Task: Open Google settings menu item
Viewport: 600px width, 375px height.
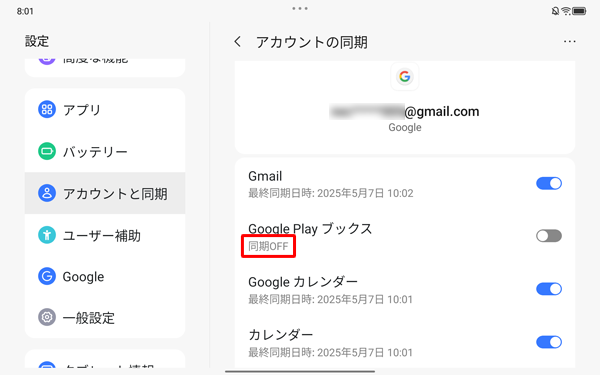Action: [x=105, y=276]
